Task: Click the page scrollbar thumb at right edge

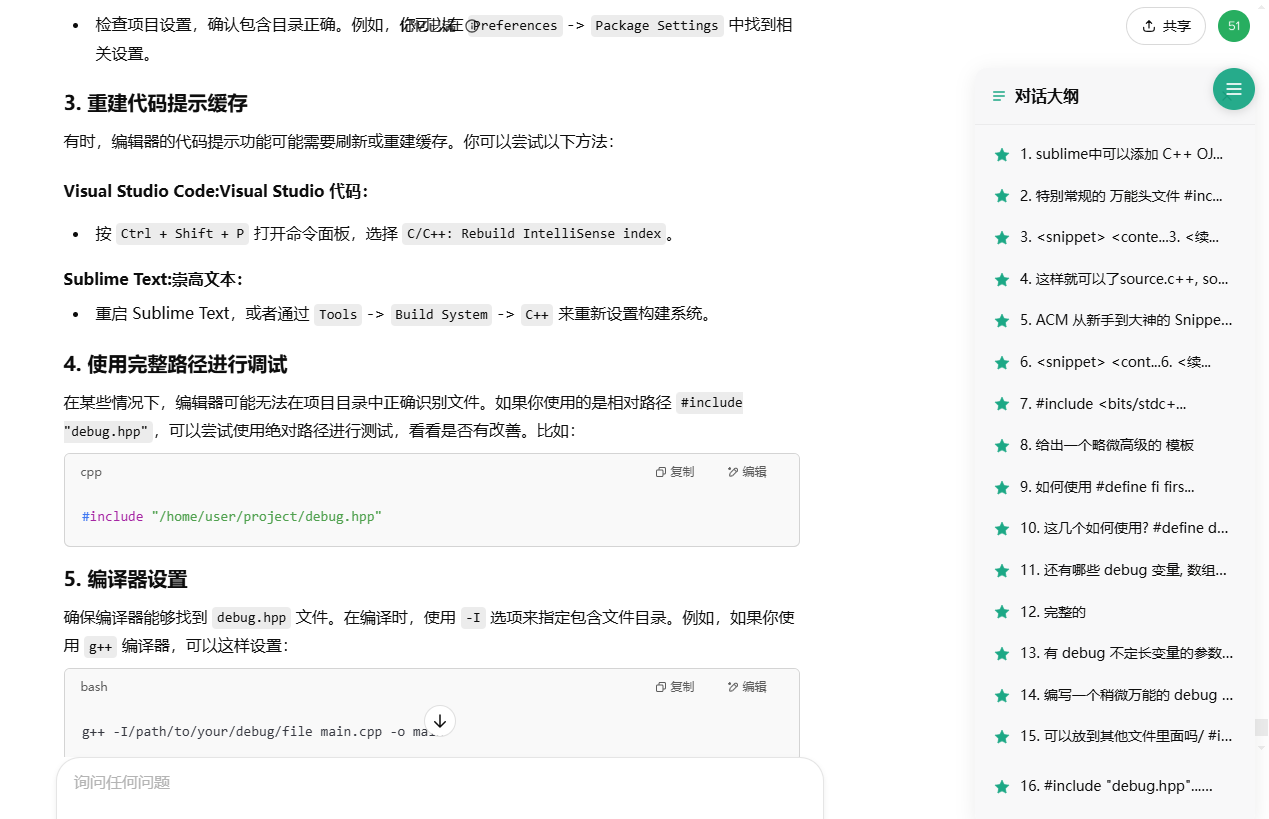Action: (1262, 727)
